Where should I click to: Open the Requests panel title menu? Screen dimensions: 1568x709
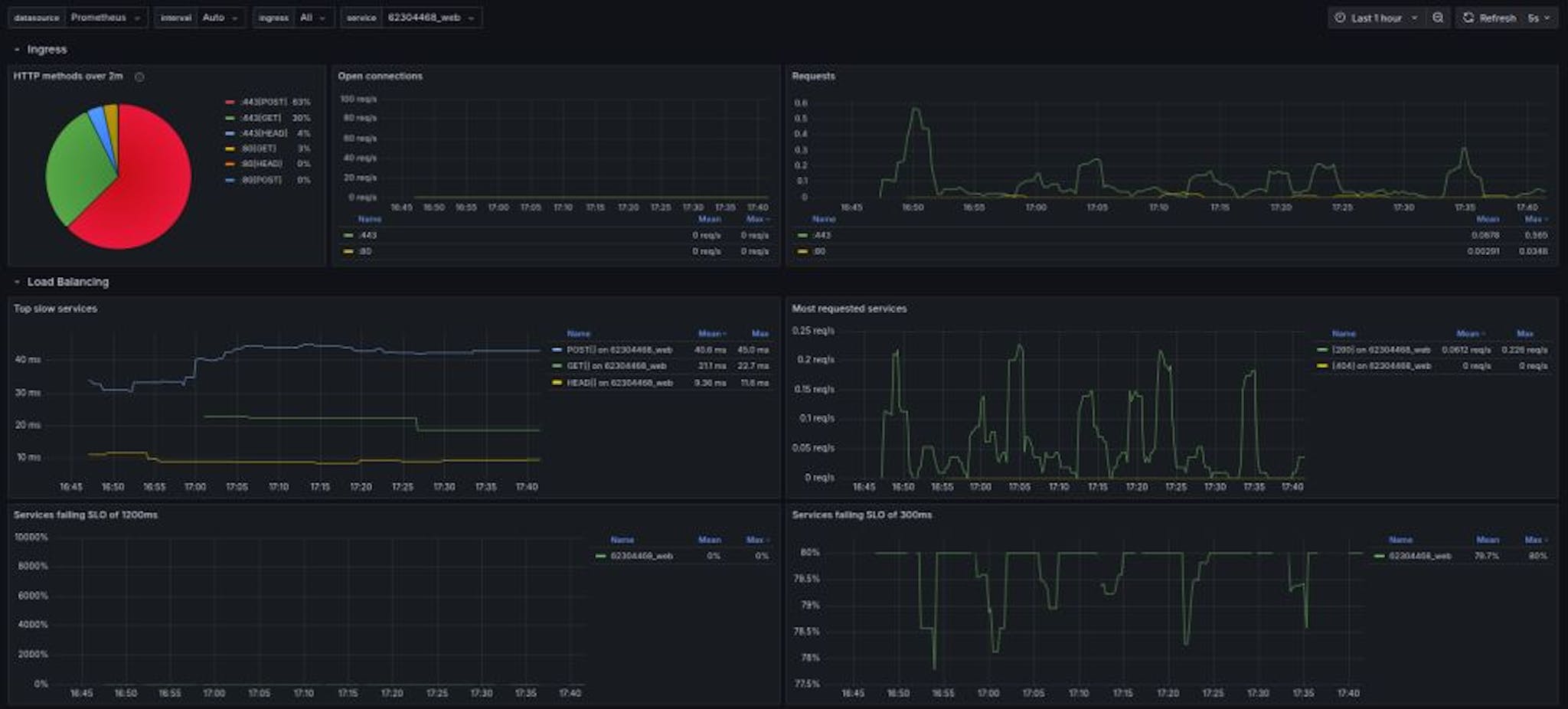813,76
